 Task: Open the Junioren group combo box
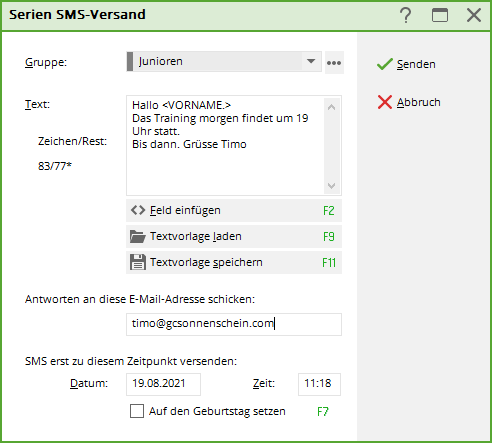pyautogui.click(x=224, y=61)
